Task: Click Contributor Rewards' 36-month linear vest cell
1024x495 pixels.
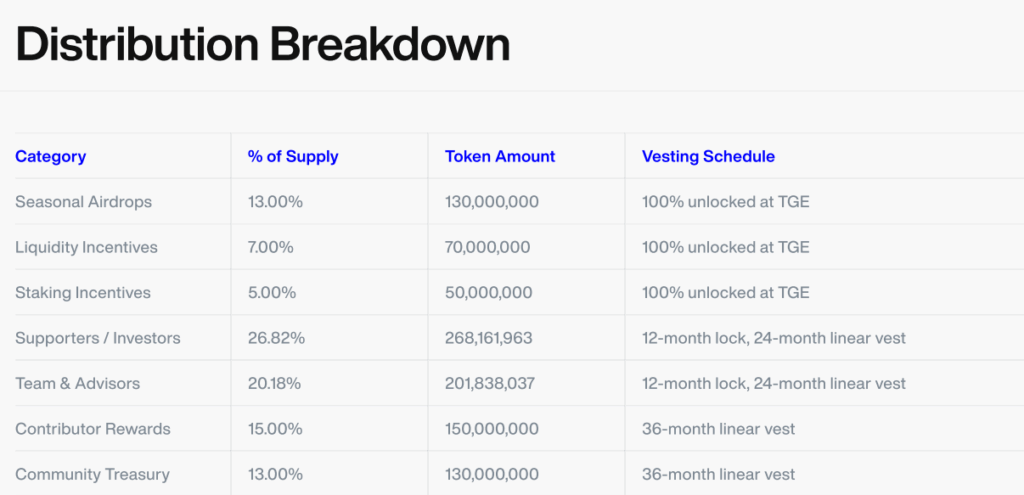Action: (x=719, y=429)
